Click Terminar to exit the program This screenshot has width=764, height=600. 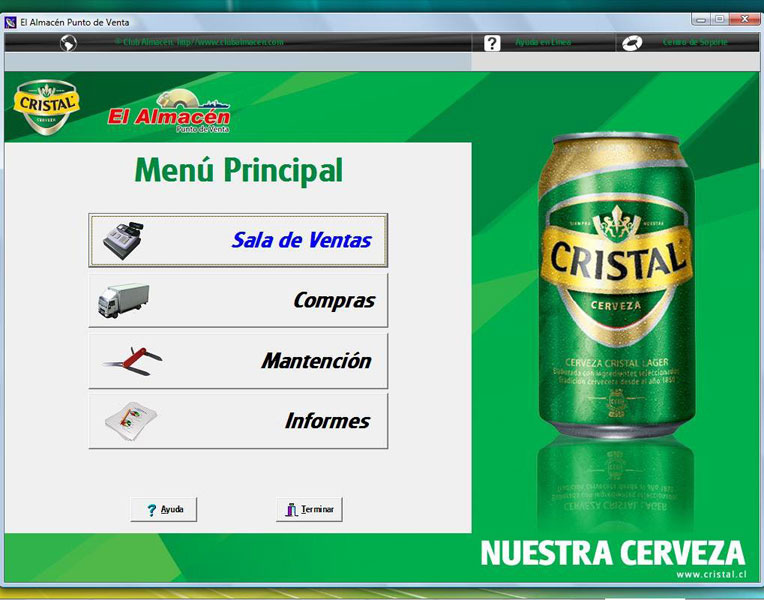309,509
